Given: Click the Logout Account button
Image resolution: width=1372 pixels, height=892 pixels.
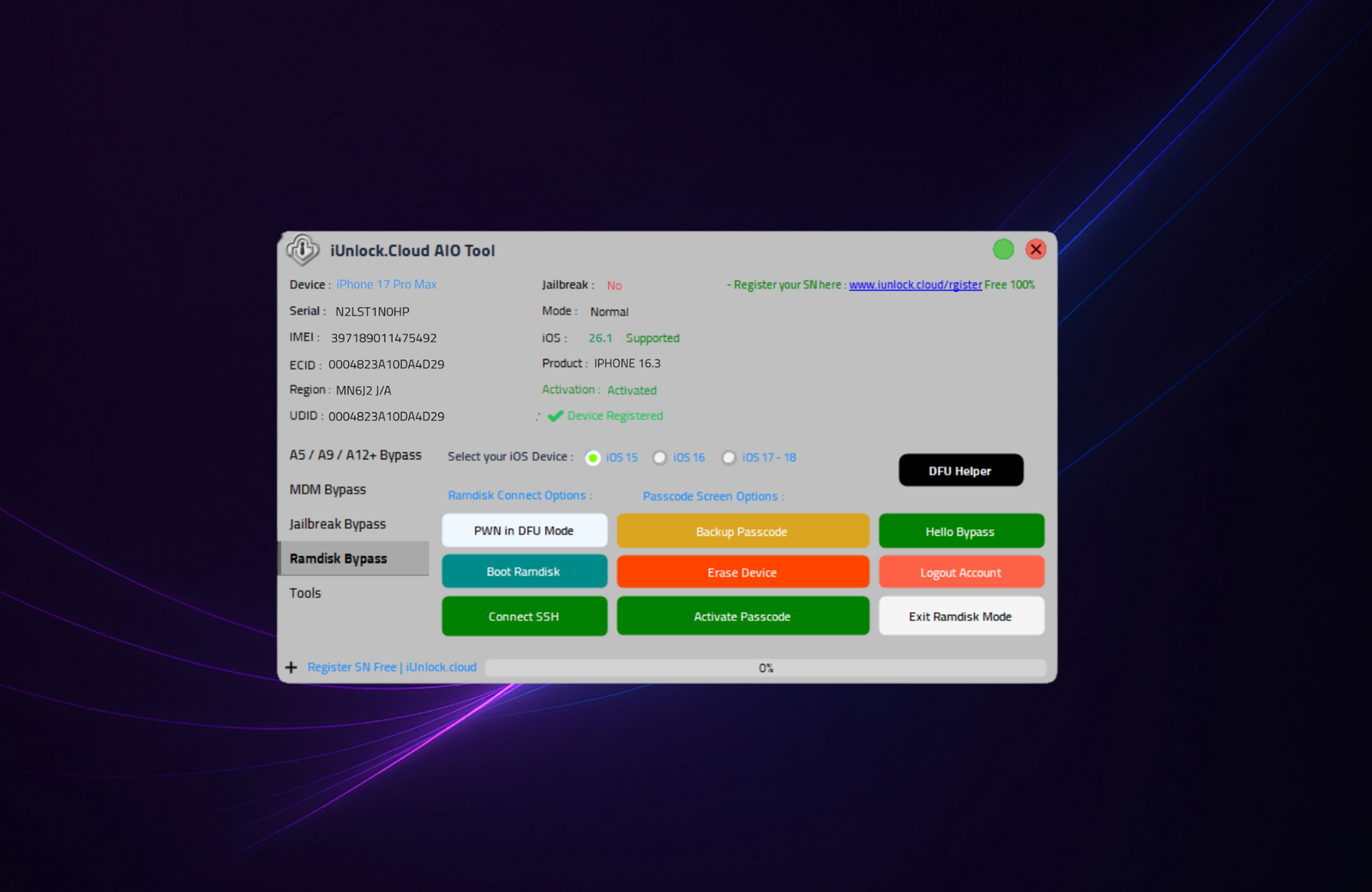Looking at the screenshot, I should click(x=961, y=572).
